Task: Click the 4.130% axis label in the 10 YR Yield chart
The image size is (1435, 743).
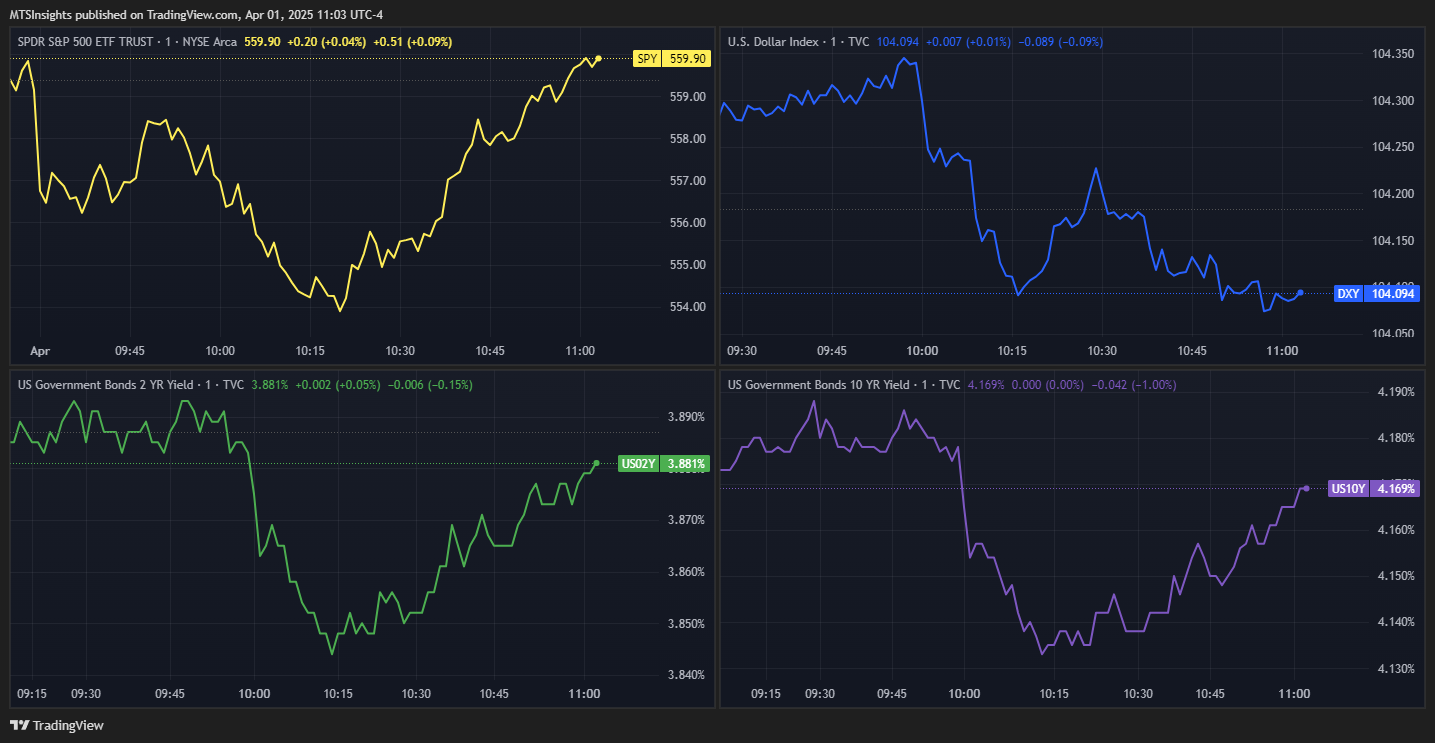Action: click(x=1396, y=668)
